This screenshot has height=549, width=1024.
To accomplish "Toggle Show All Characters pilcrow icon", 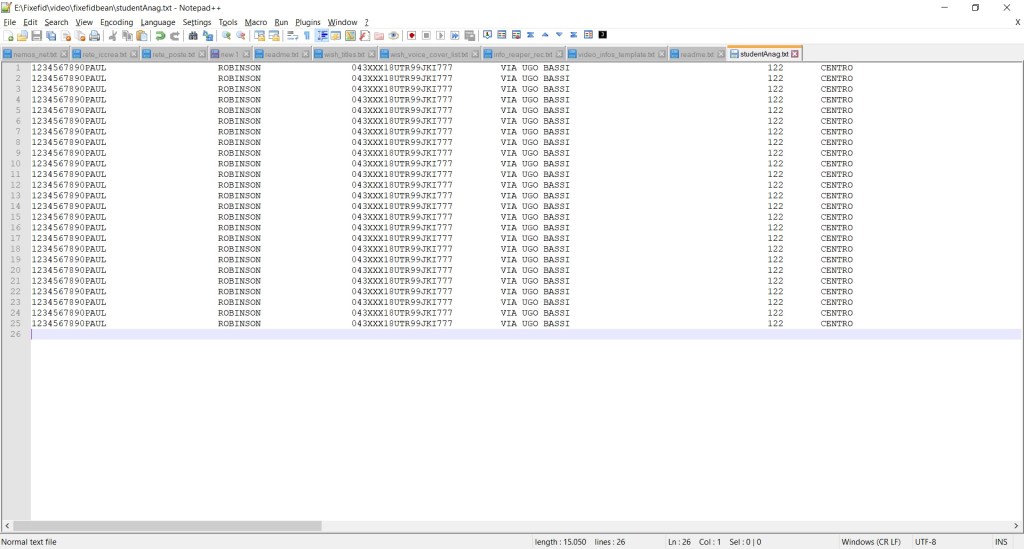I will tap(307, 36).
